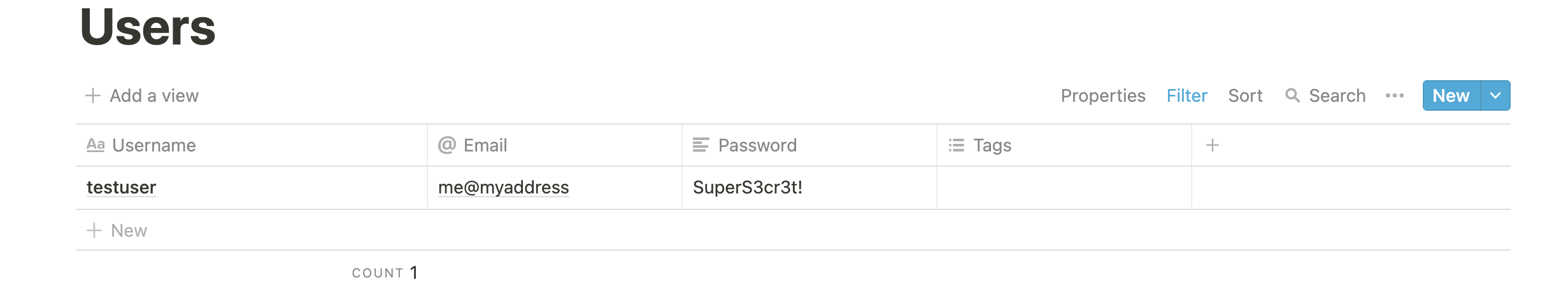The height and width of the screenshot is (308, 1568).
Task: Click the magnifier Search icon
Action: [1292, 95]
